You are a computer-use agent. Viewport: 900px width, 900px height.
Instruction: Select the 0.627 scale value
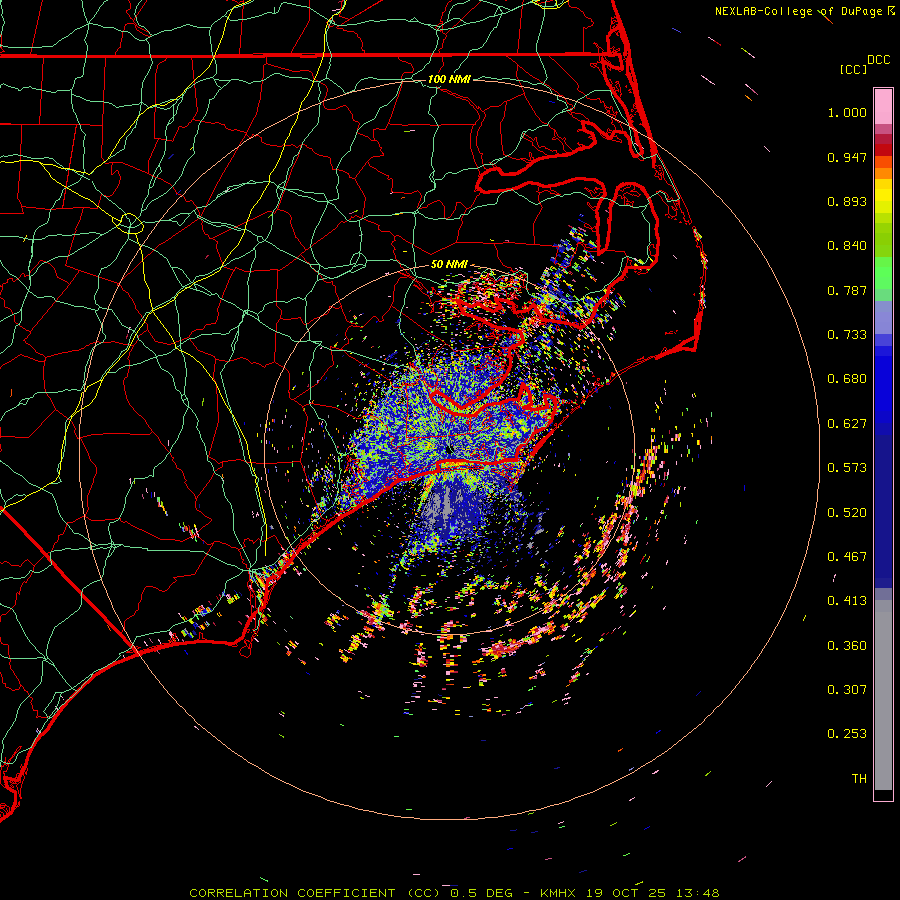point(847,424)
